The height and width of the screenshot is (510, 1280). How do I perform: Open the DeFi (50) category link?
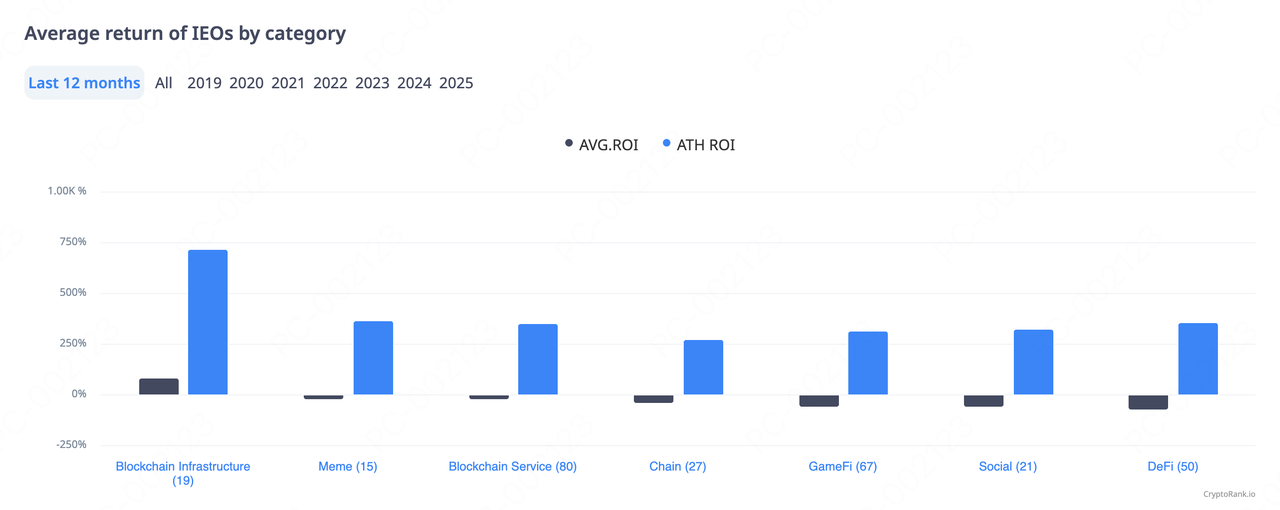[x=1173, y=466]
